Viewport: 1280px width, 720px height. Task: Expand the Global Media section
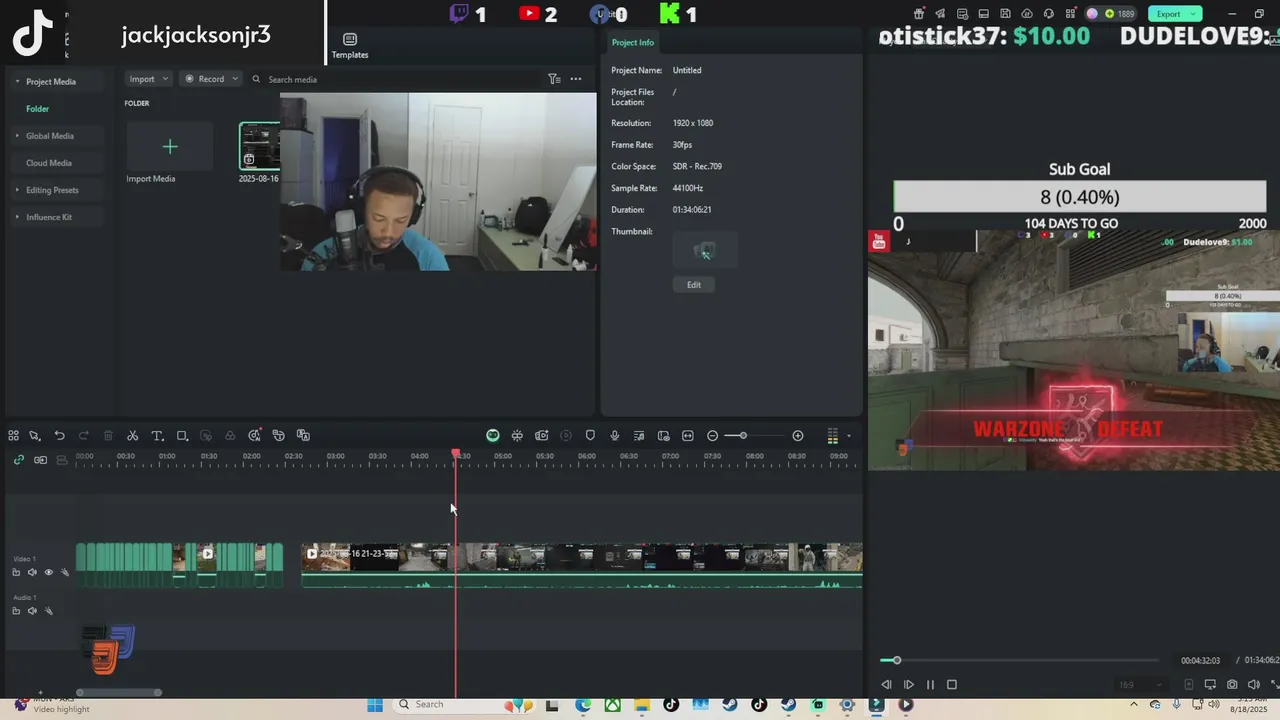pyautogui.click(x=17, y=136)
